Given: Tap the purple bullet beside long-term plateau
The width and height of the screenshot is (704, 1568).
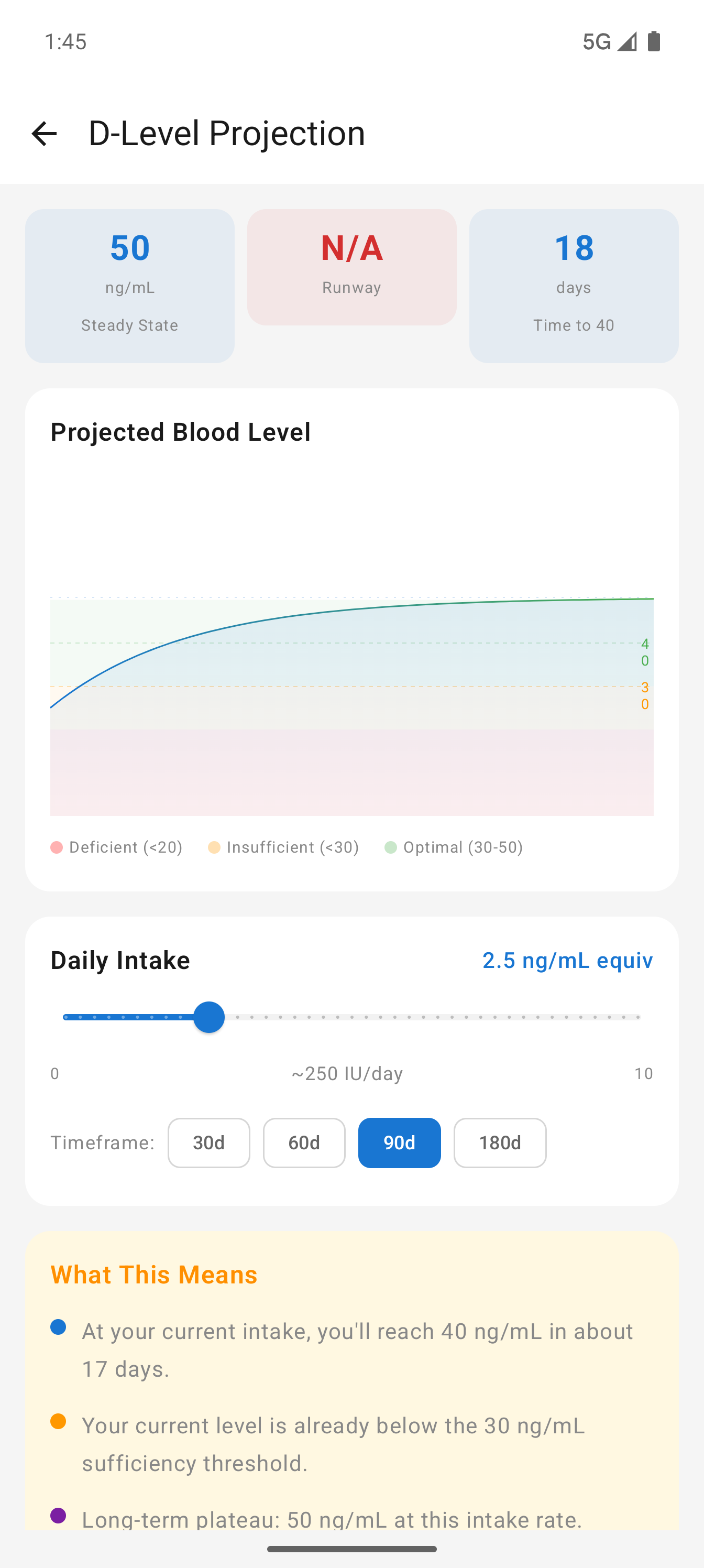Looking at the screenshot, I should 59,1516.
